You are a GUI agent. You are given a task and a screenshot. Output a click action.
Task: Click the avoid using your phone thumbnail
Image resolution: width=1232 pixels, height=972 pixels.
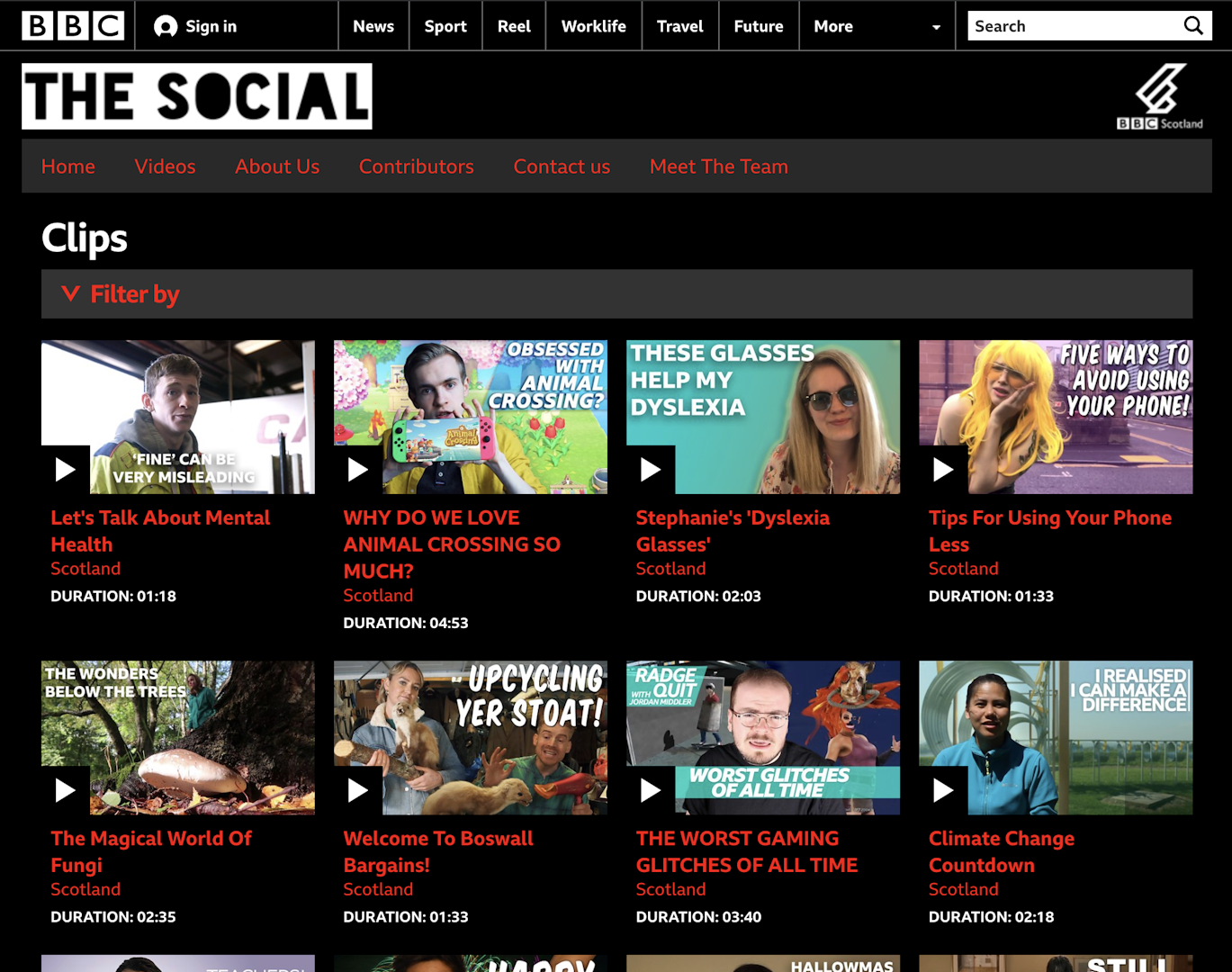(x=1056, y=417)
